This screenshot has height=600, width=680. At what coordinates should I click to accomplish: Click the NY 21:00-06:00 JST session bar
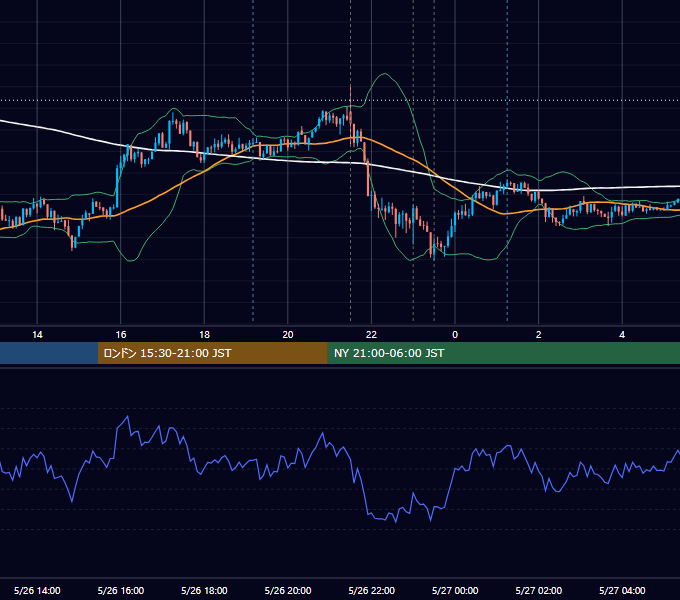click(x=503, y=353)
